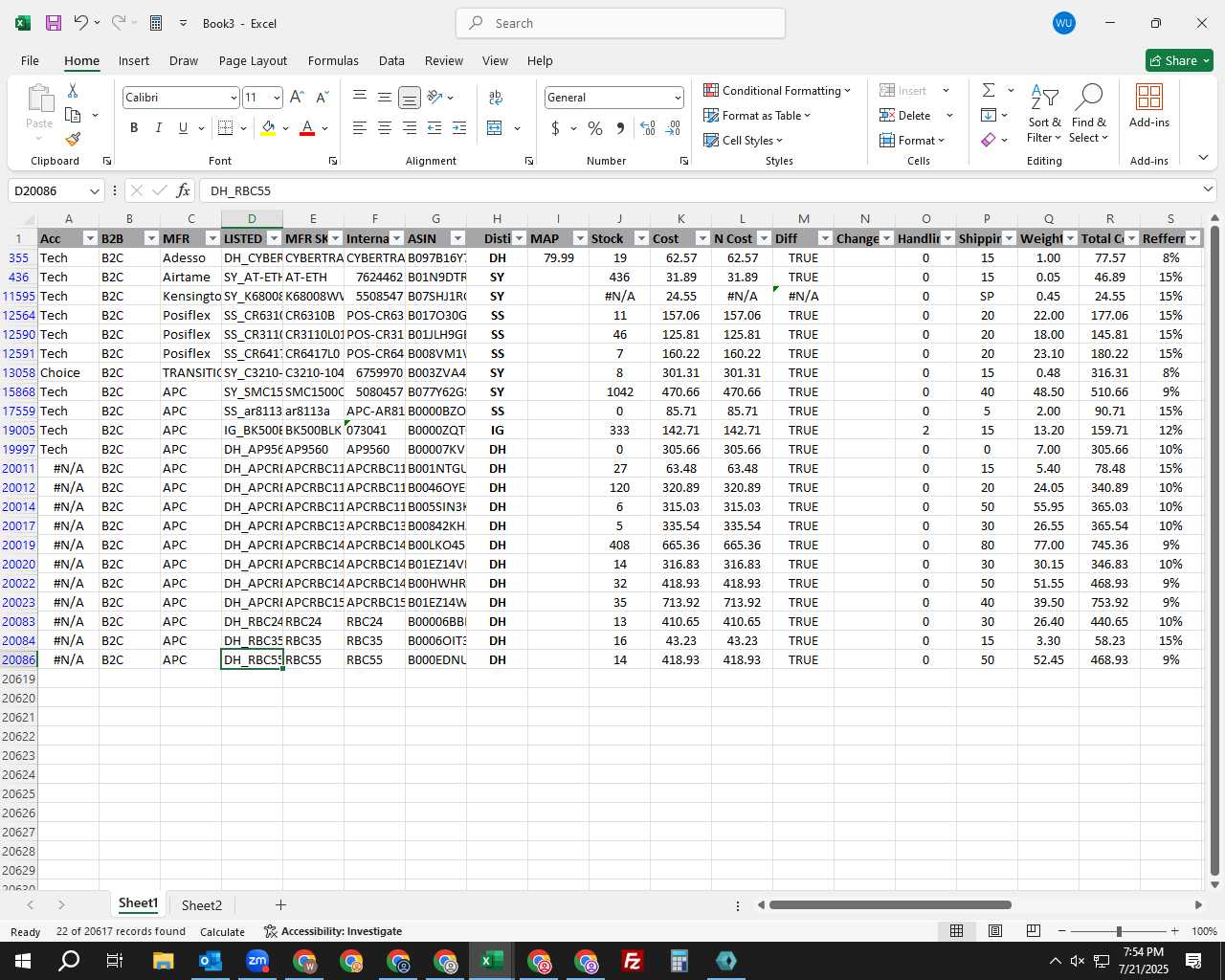The width and height of the screenshot is (1225, 980).
Task: Toggle Normal view in status bar
Action: [956, 931]
